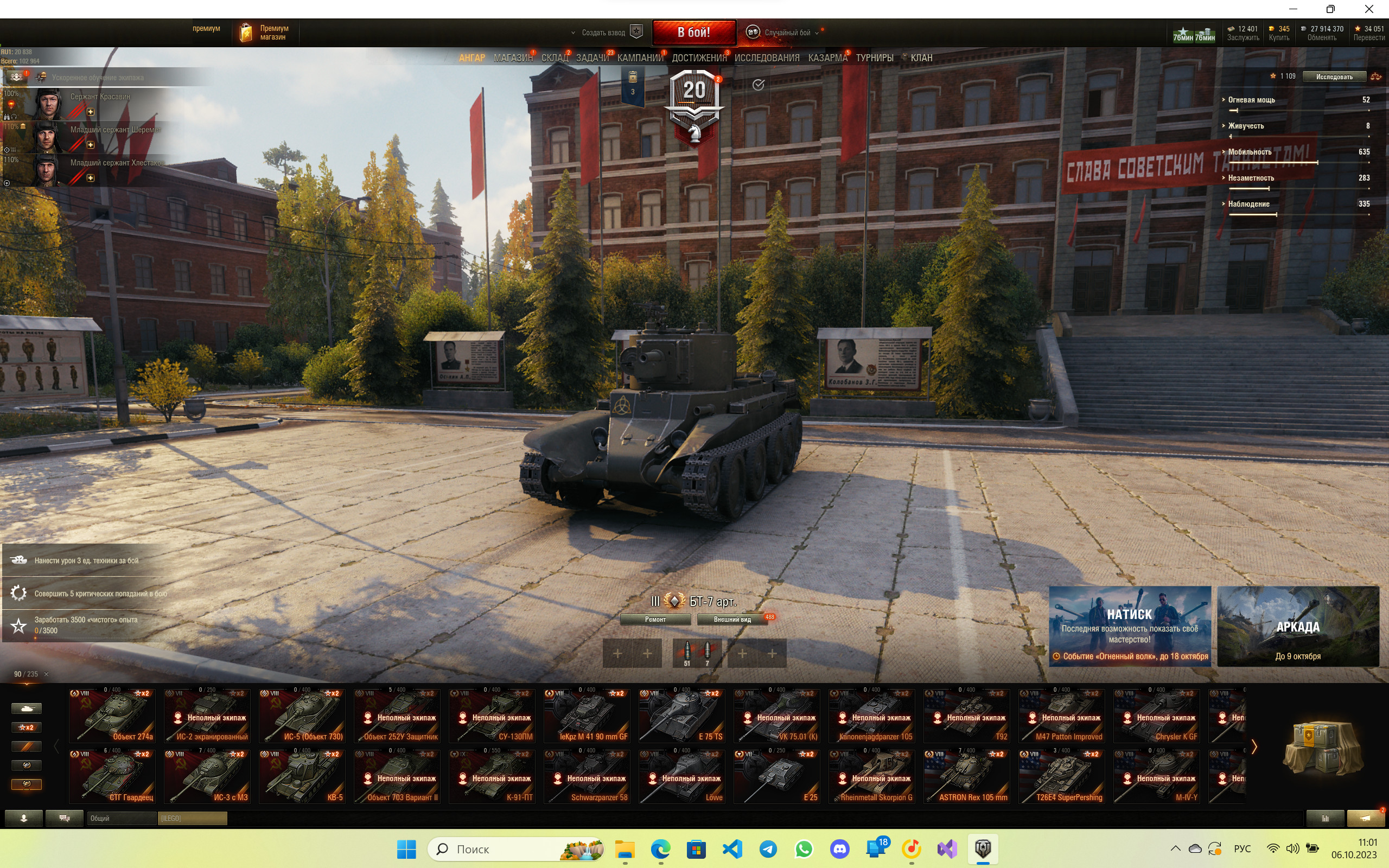Select the [ILEGO] chat channel tab

[192, 818]
